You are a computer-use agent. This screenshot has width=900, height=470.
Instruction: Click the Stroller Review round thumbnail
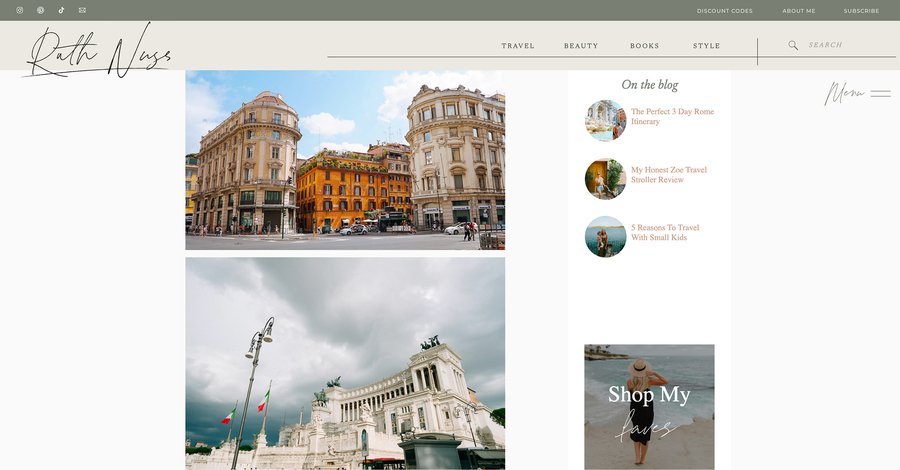[x=606, y=179]
